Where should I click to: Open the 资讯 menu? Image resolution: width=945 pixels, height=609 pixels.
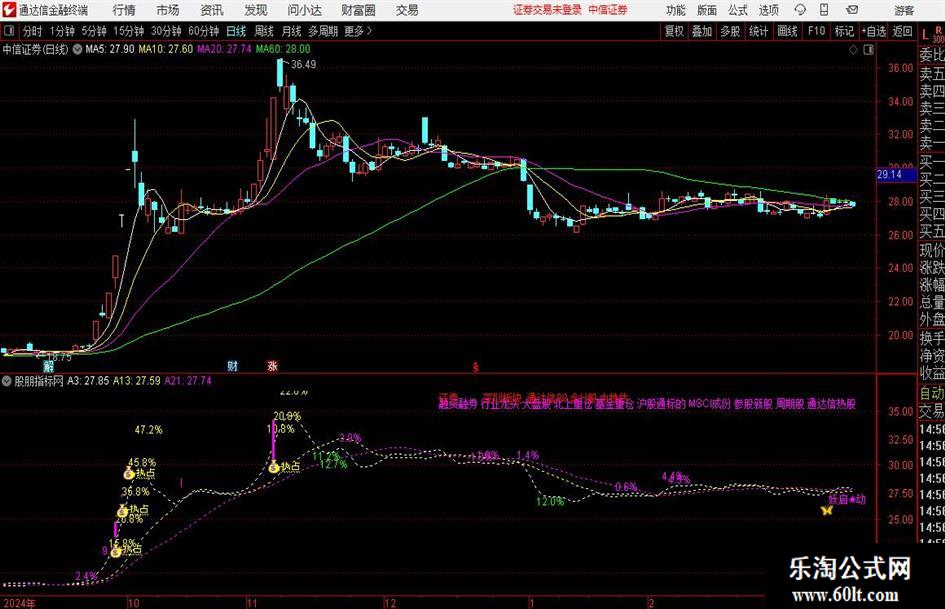(212, 10)
